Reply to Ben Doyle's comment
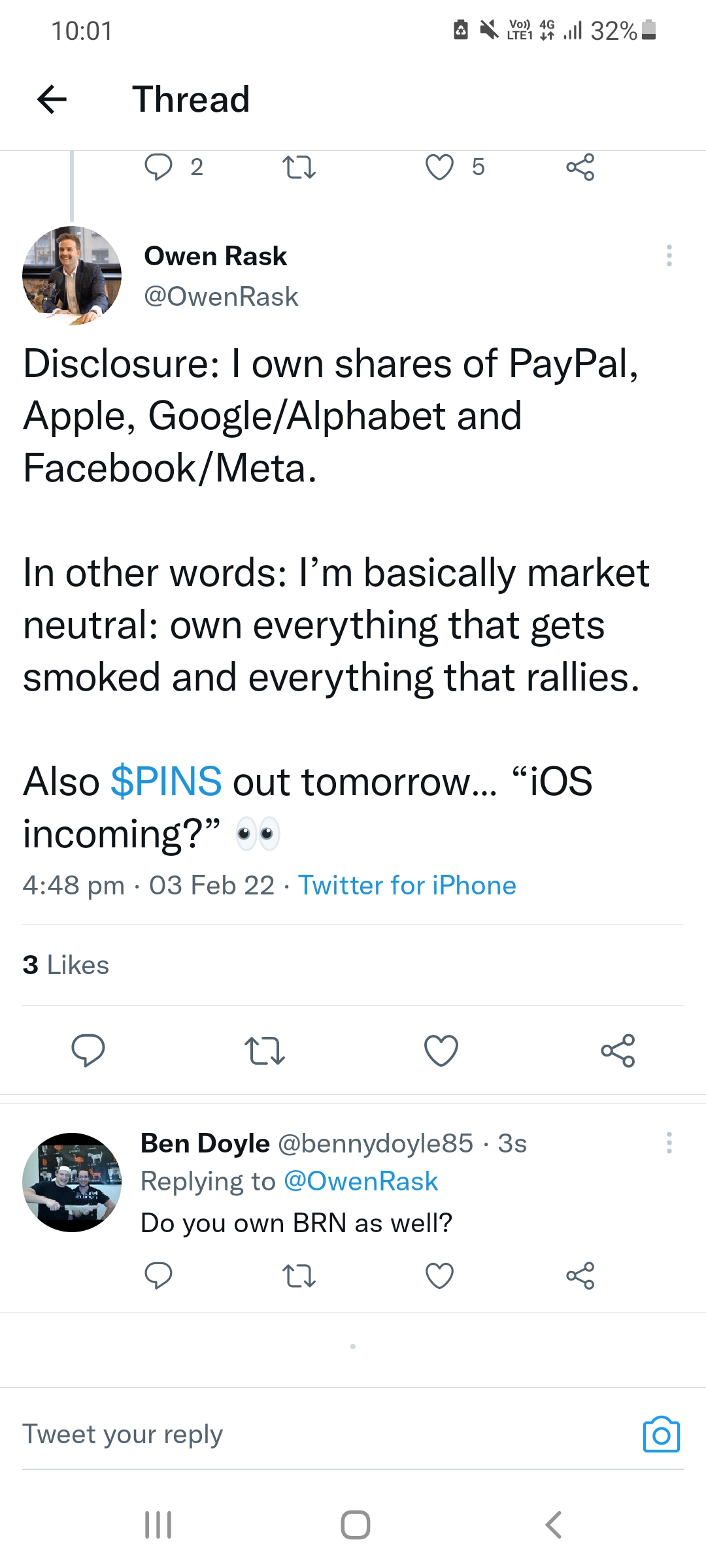The image size is (706, 1568). (158, 1275)
